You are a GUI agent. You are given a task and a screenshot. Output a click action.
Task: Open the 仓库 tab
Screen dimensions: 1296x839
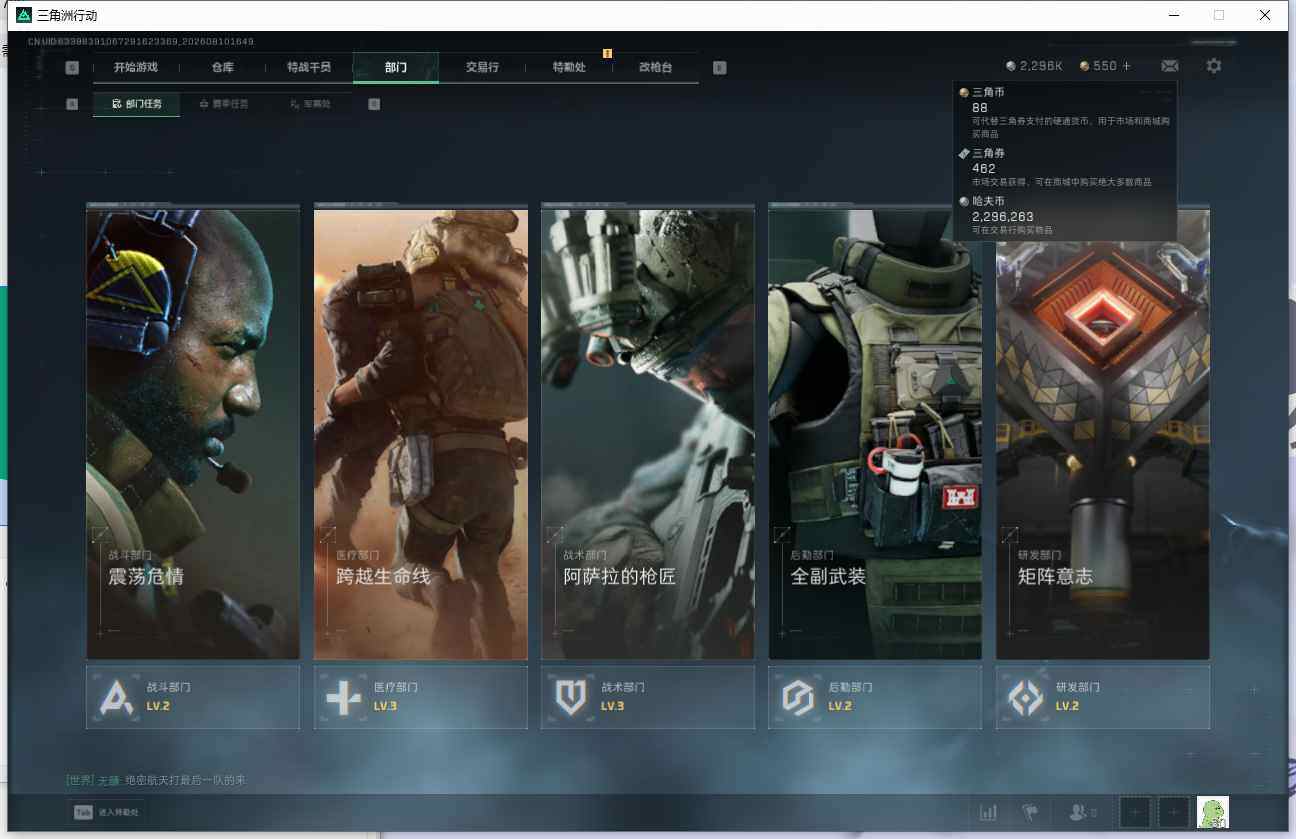(222, 68)
